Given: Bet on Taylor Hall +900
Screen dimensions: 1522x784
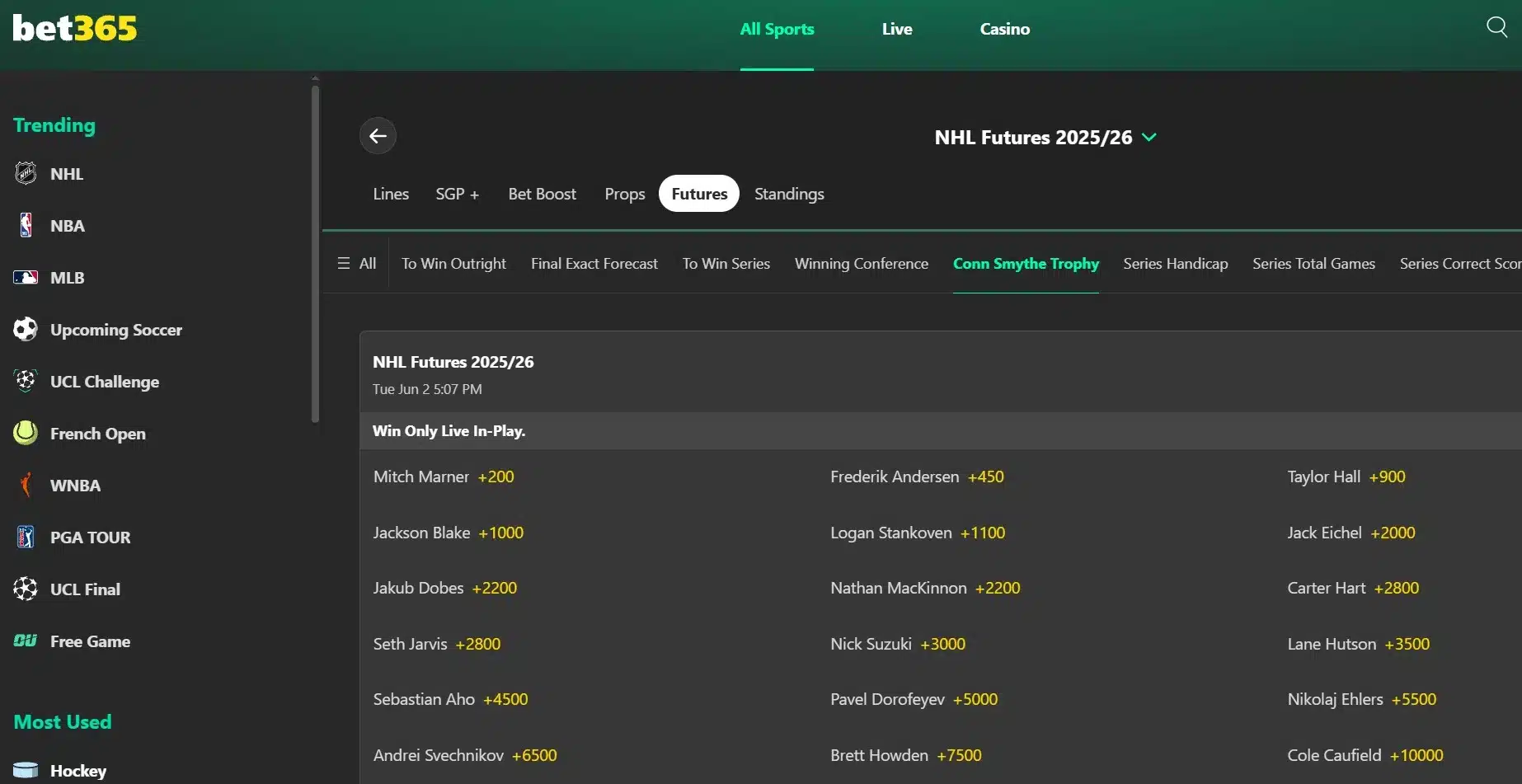Looking at the screenshot, I should 1346,477.
